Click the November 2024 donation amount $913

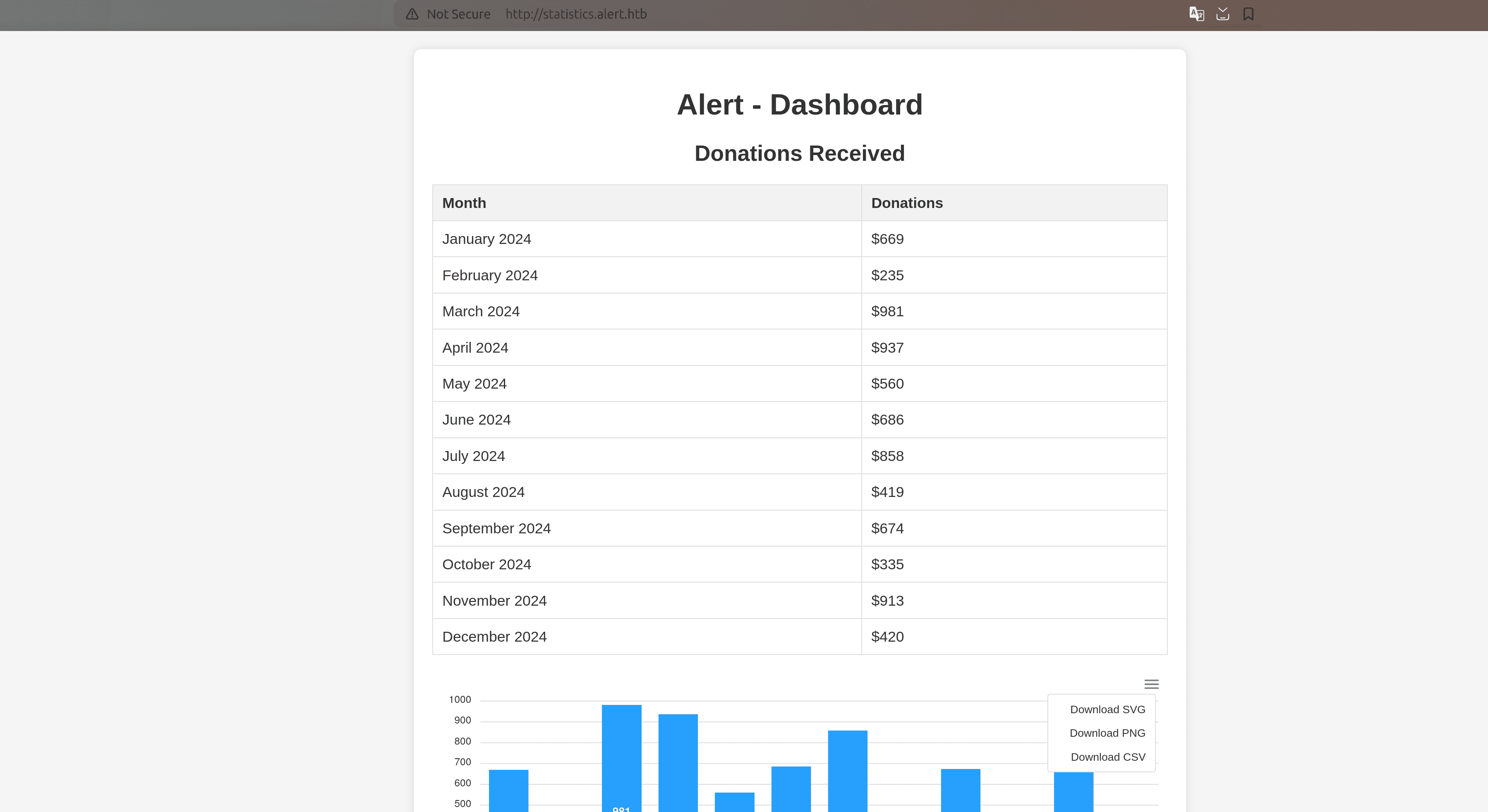pyautogui.click(x=887, y=600)
